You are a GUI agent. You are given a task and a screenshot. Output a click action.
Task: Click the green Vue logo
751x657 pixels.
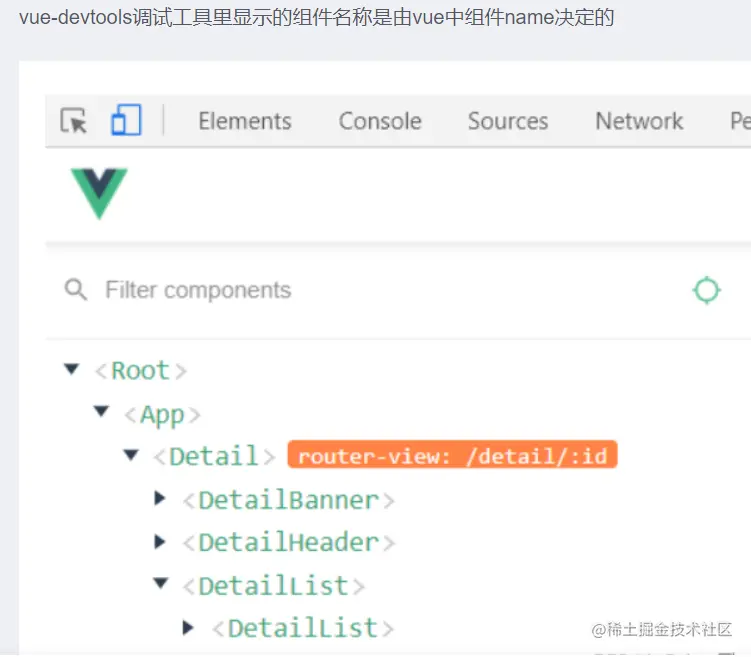[99, 193]
